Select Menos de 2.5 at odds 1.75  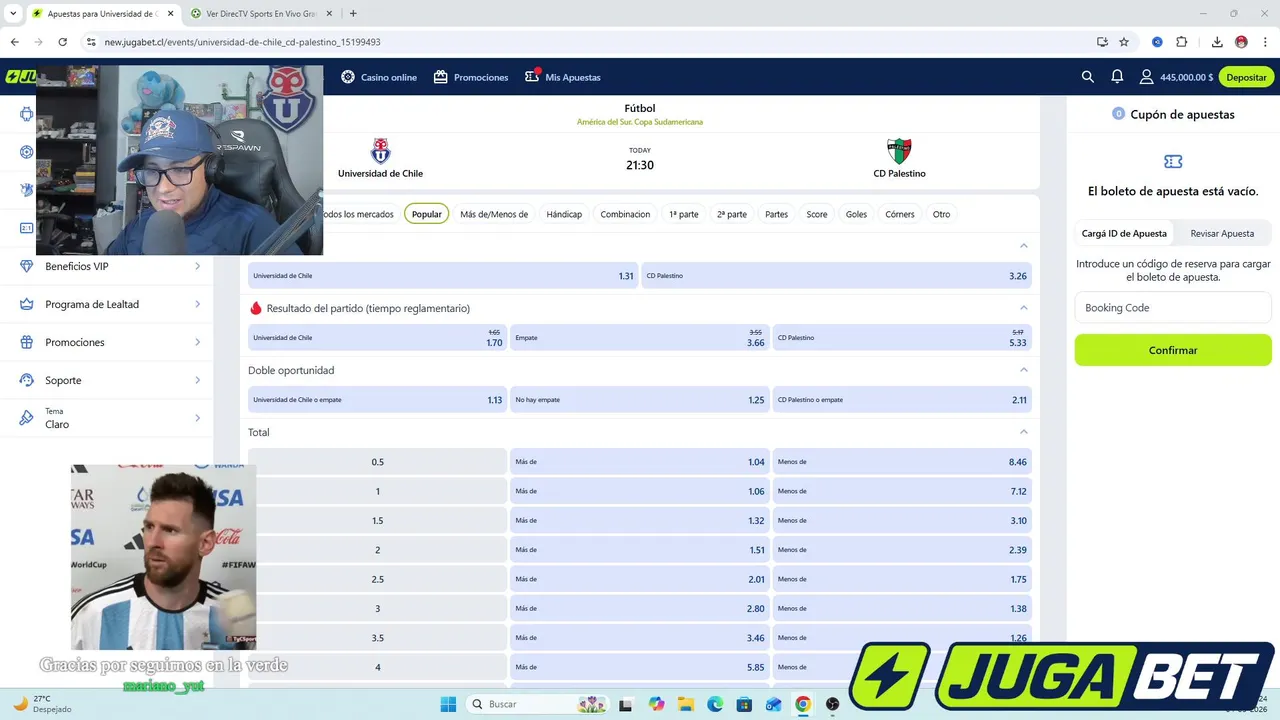(x=902, y=579)
